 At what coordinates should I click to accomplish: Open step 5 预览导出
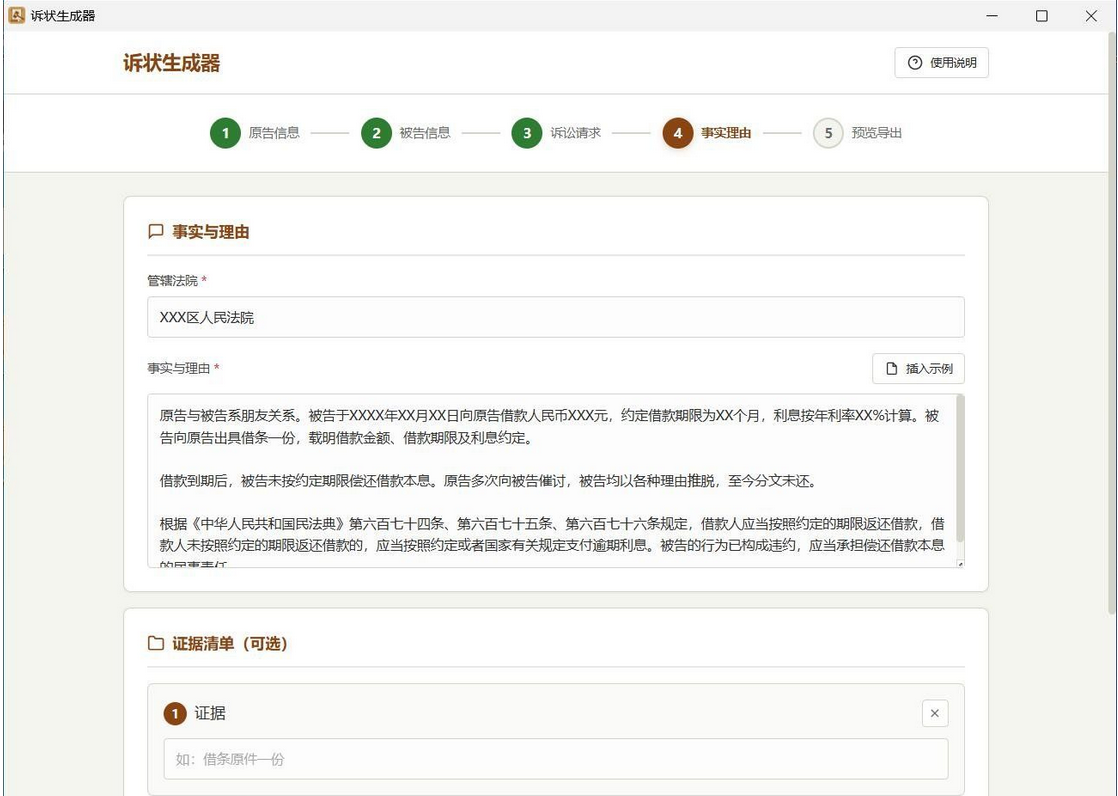(858, 133)
